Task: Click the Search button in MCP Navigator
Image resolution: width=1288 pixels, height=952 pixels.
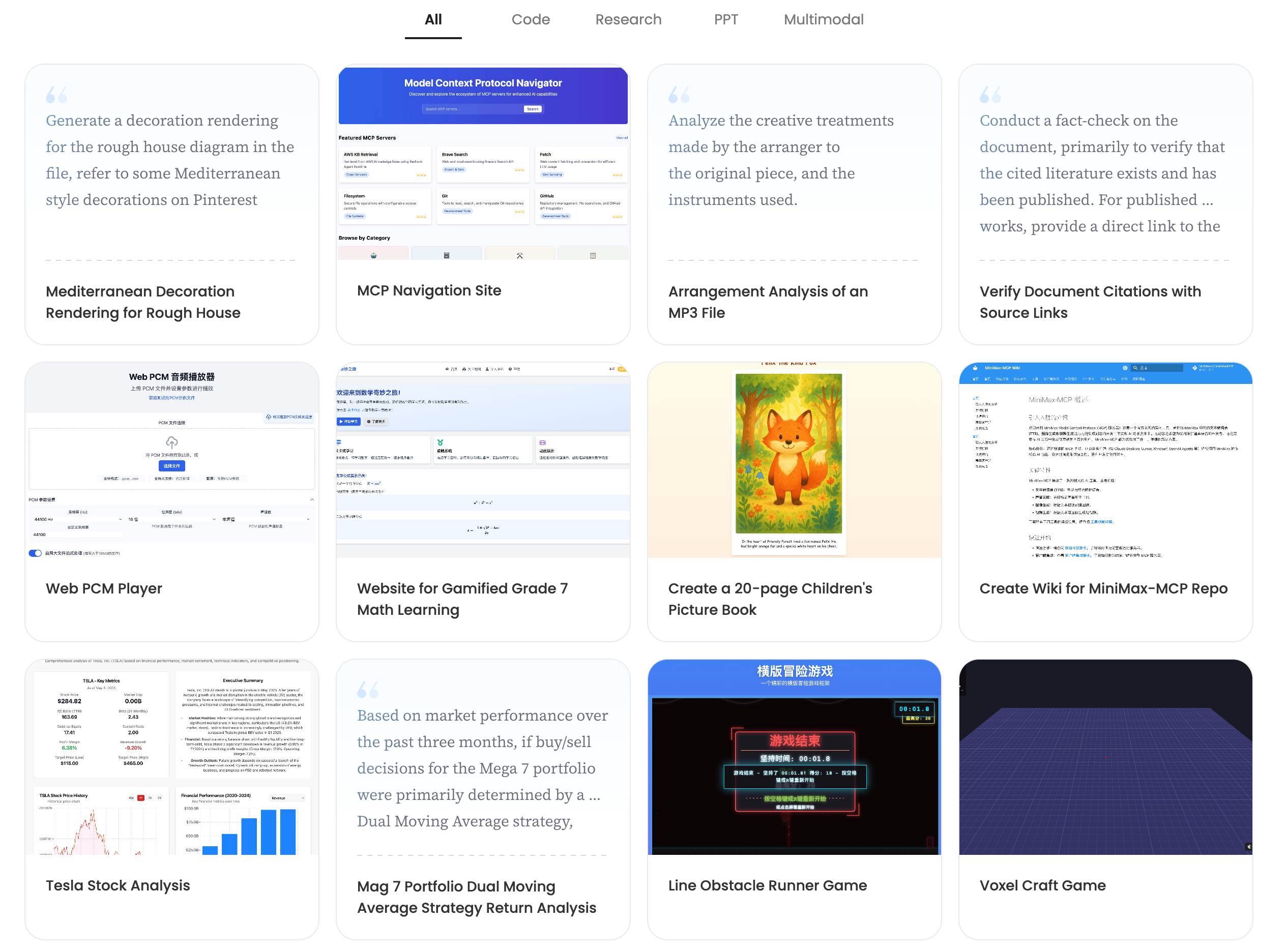Action: coord(532,109)
